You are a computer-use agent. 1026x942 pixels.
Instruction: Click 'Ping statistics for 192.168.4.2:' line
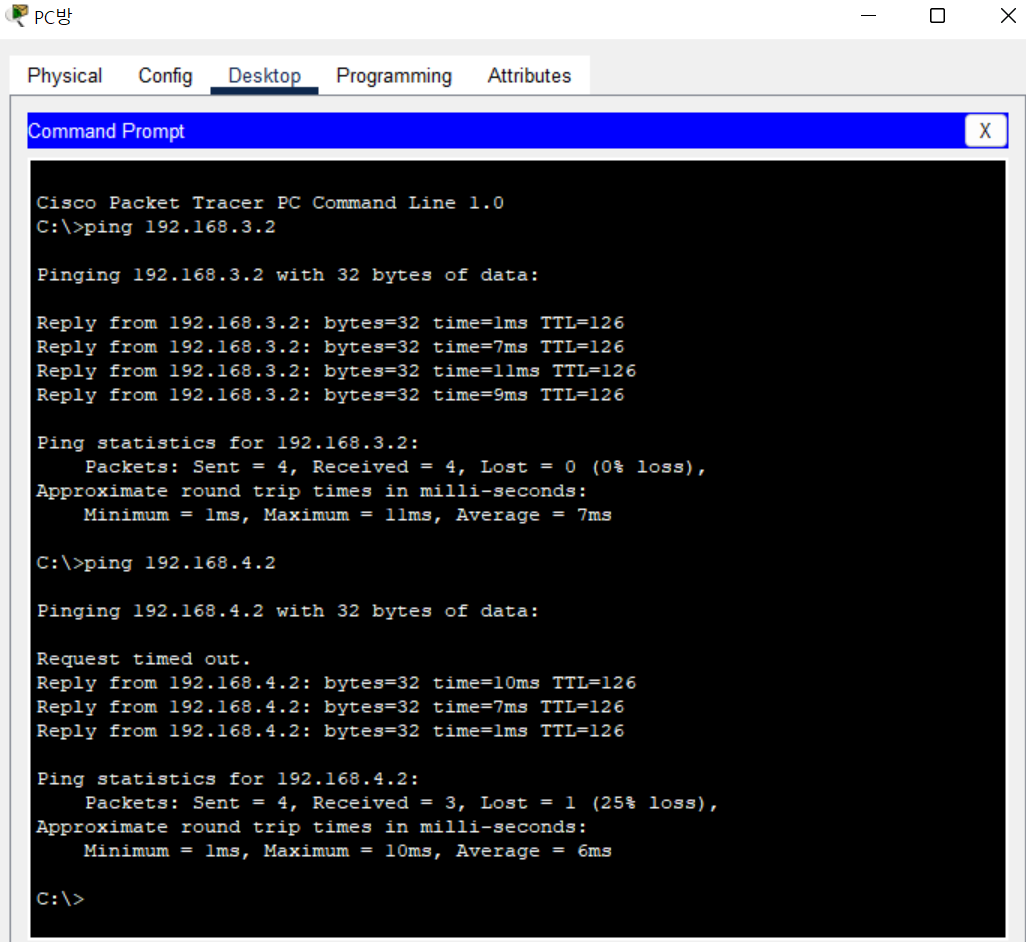click(228, 779)
